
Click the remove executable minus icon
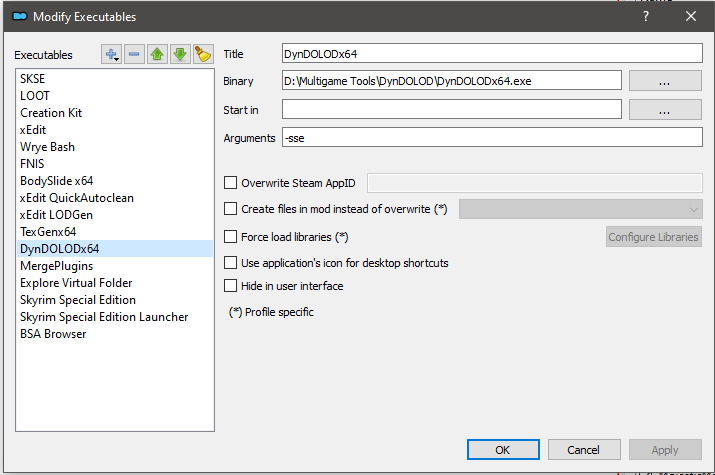point(135,54)
